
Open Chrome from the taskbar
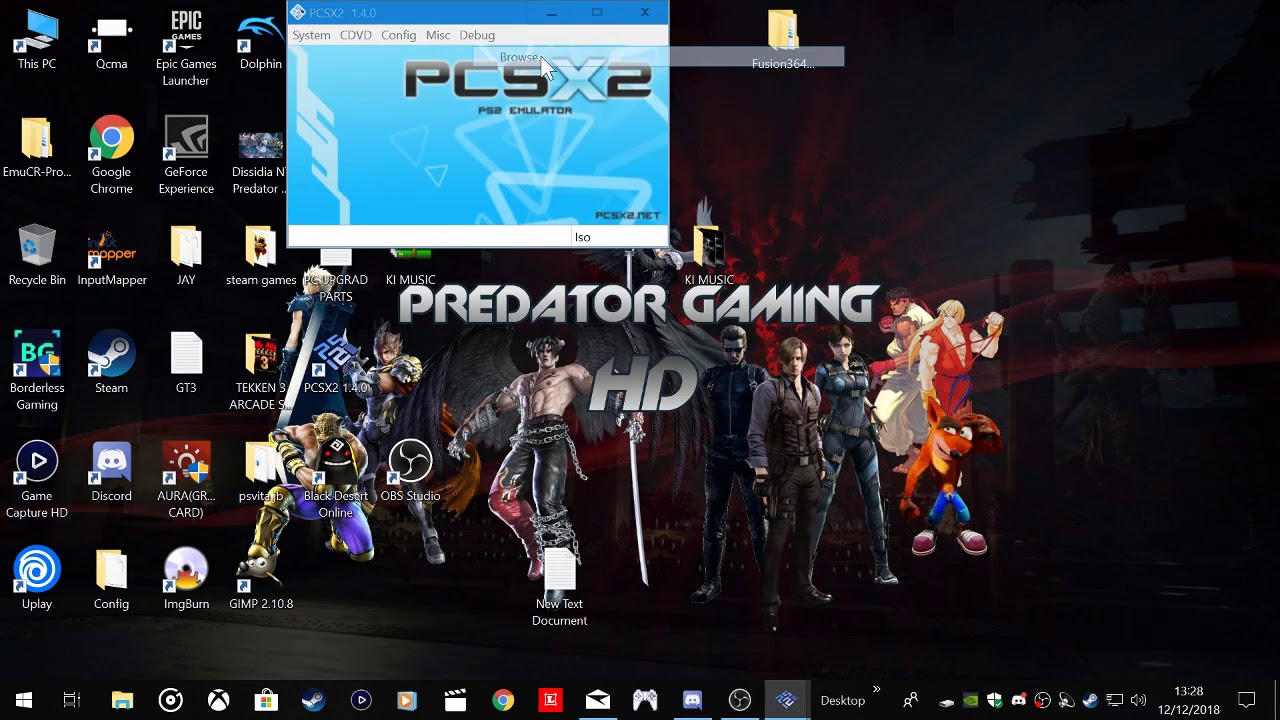click(503, 700)
